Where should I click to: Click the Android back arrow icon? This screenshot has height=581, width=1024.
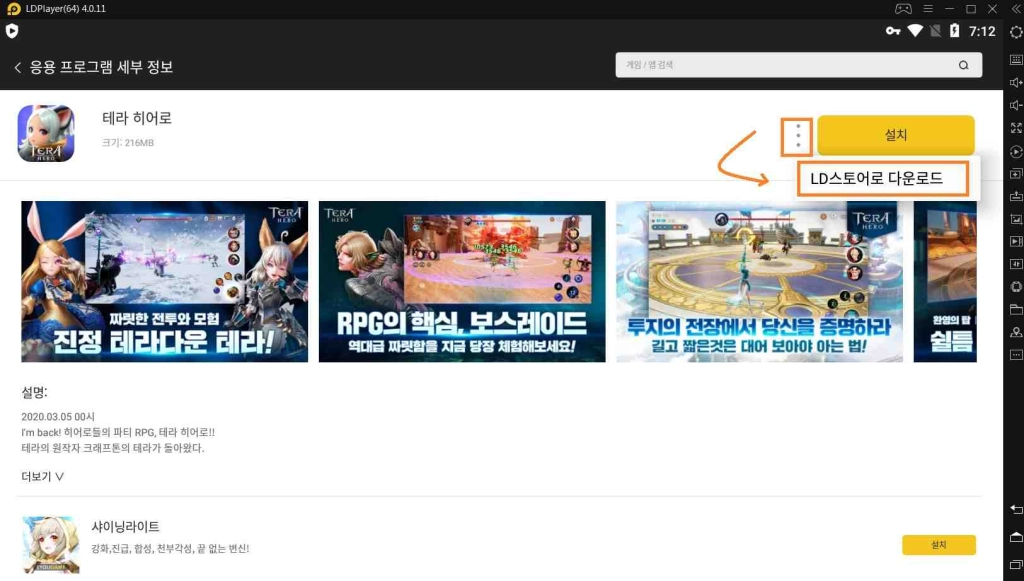pyautogui.click(x=1016, y=509)
